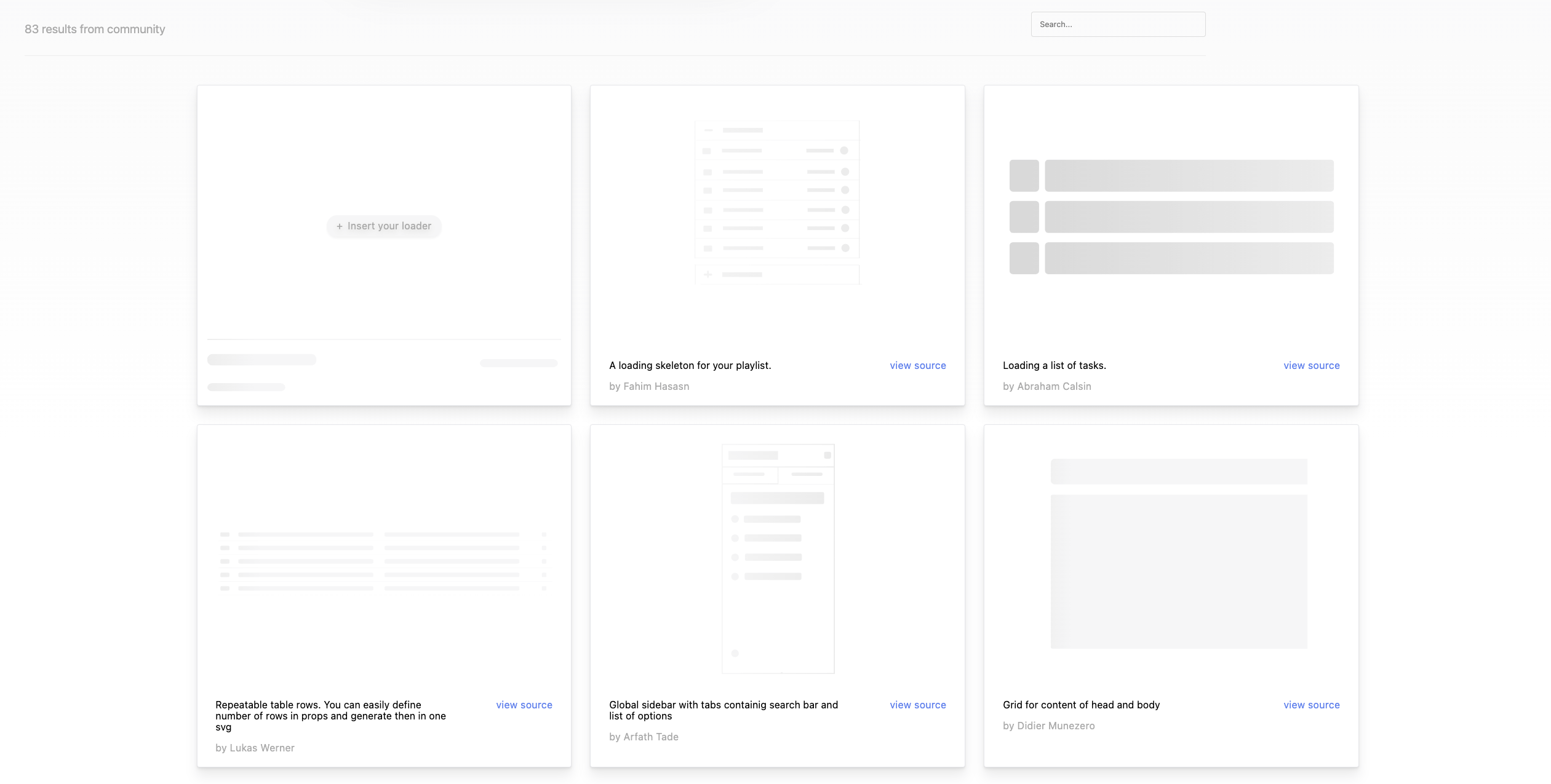Click author name Lukas Werner
The image size is (1551, 784).
coord(261,748)
